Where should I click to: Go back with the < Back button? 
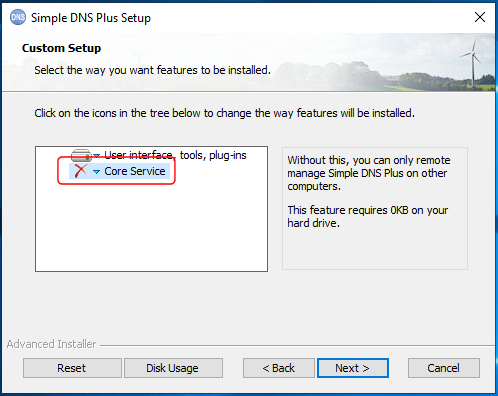pos(278,368)
